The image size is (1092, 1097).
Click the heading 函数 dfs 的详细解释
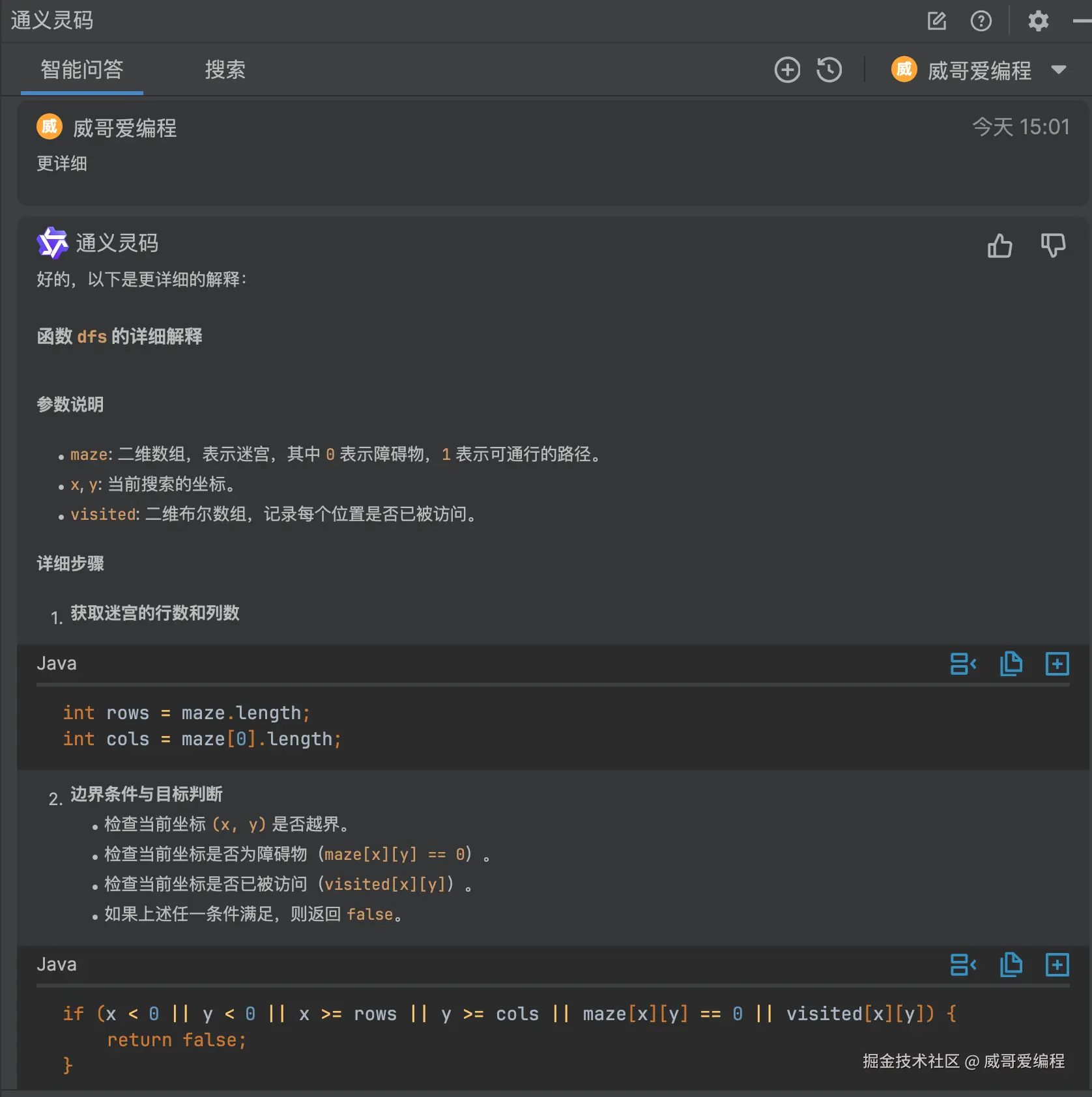click(119, 336)
